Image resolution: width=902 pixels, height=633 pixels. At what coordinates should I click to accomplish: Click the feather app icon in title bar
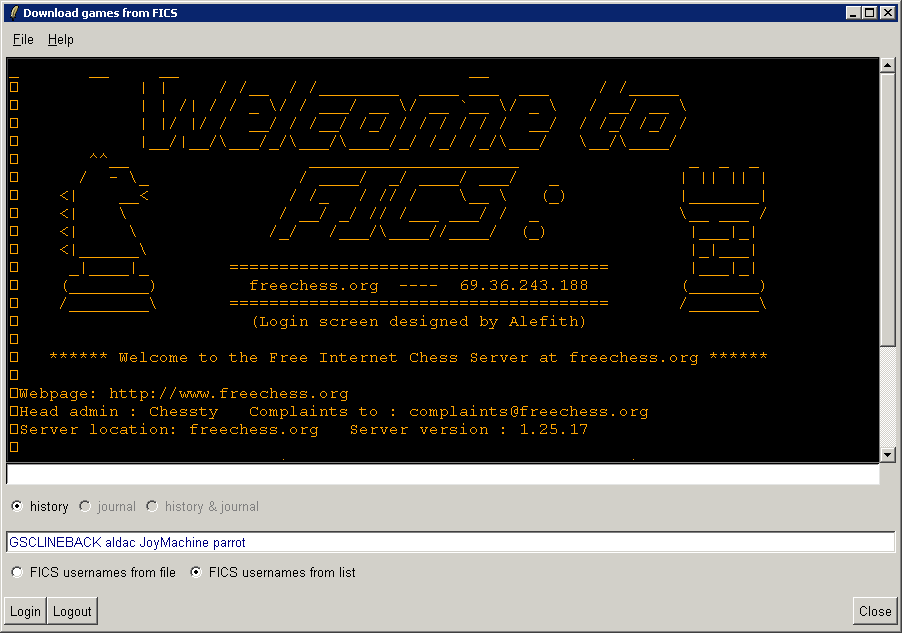point(12,13)
